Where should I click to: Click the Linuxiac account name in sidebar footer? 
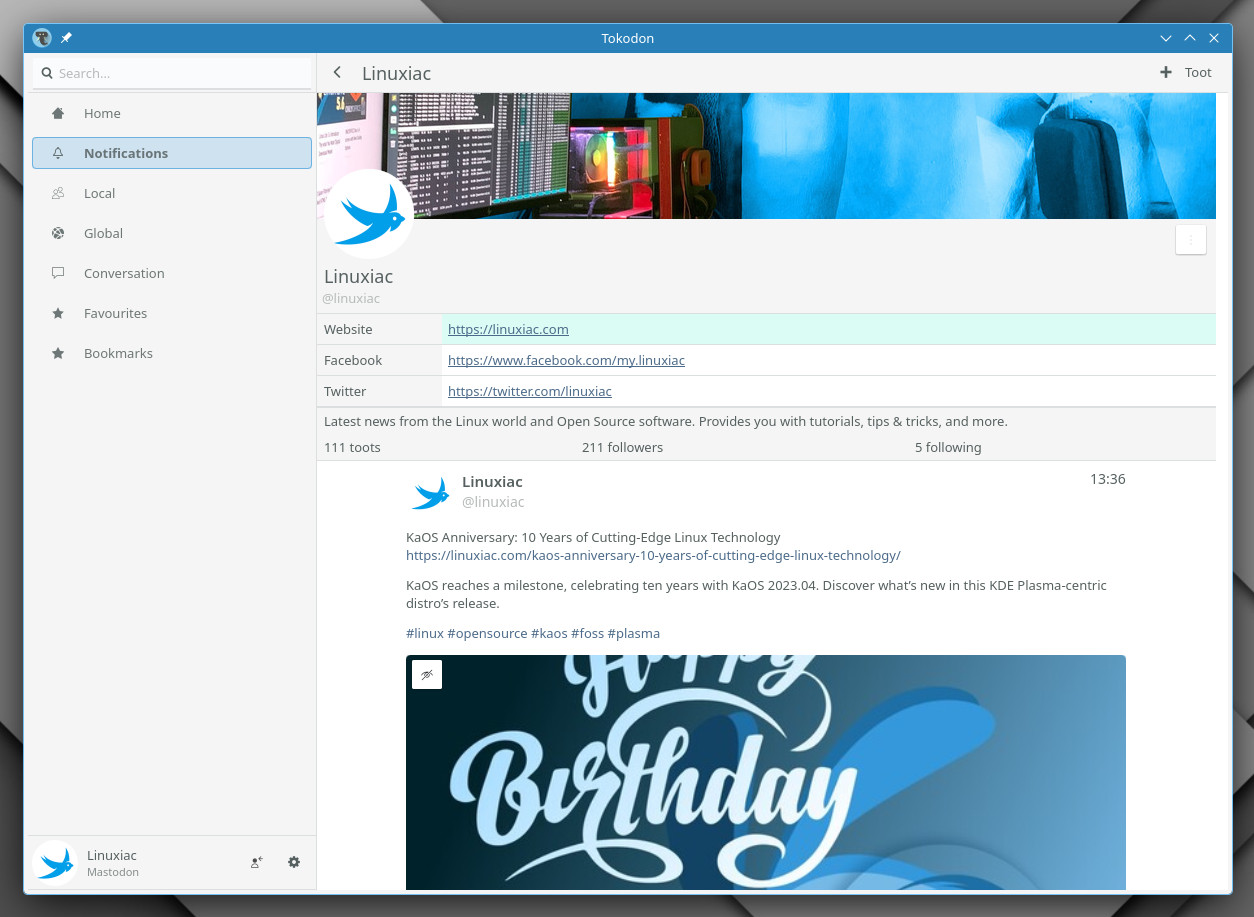[112, 855]
